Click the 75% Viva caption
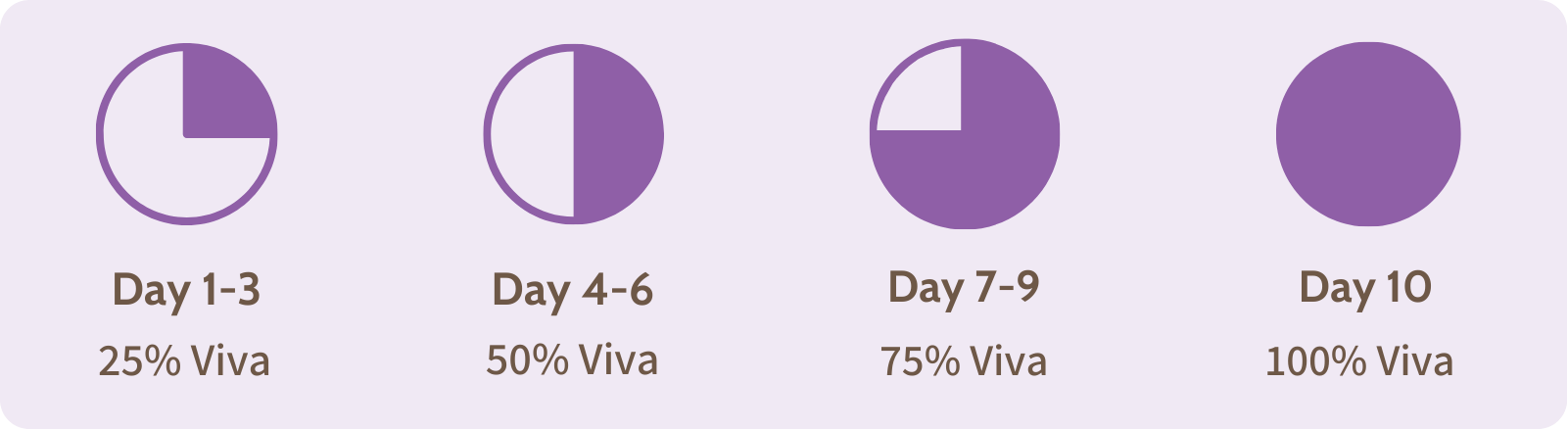Screen dimensions: 1568x430 coord(964,361)
